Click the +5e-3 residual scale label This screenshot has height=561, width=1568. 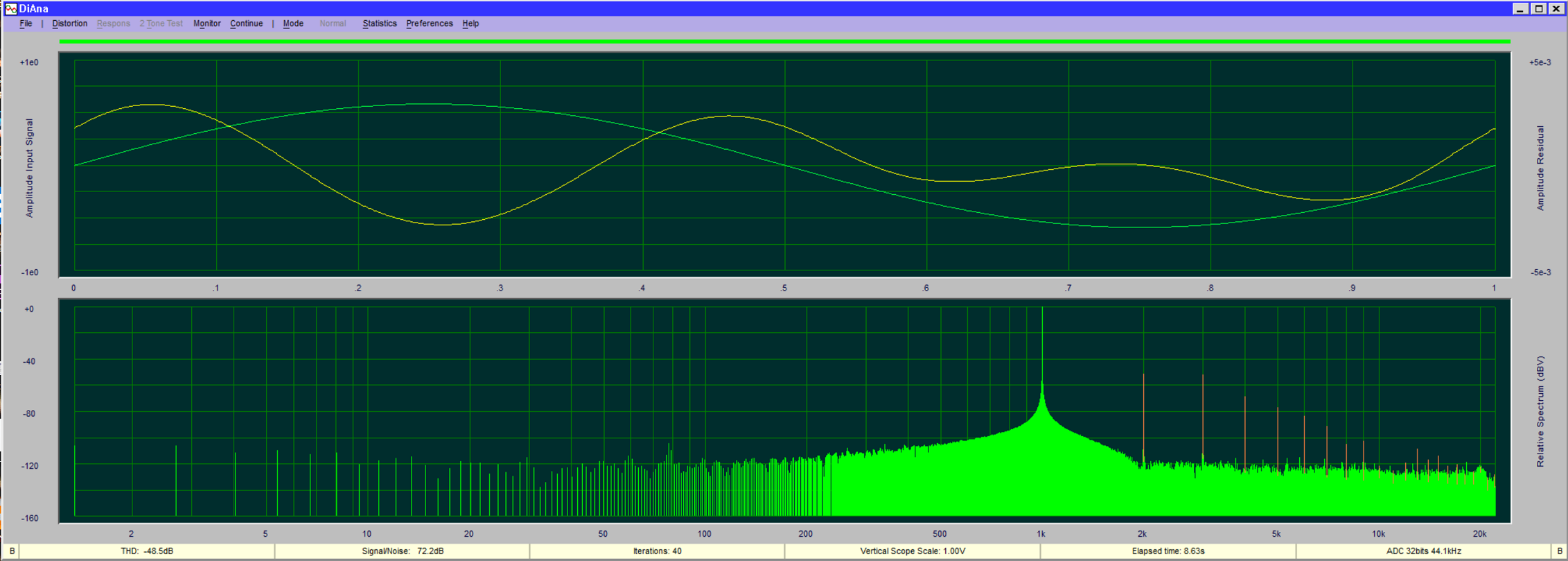tap(1540, 62)
